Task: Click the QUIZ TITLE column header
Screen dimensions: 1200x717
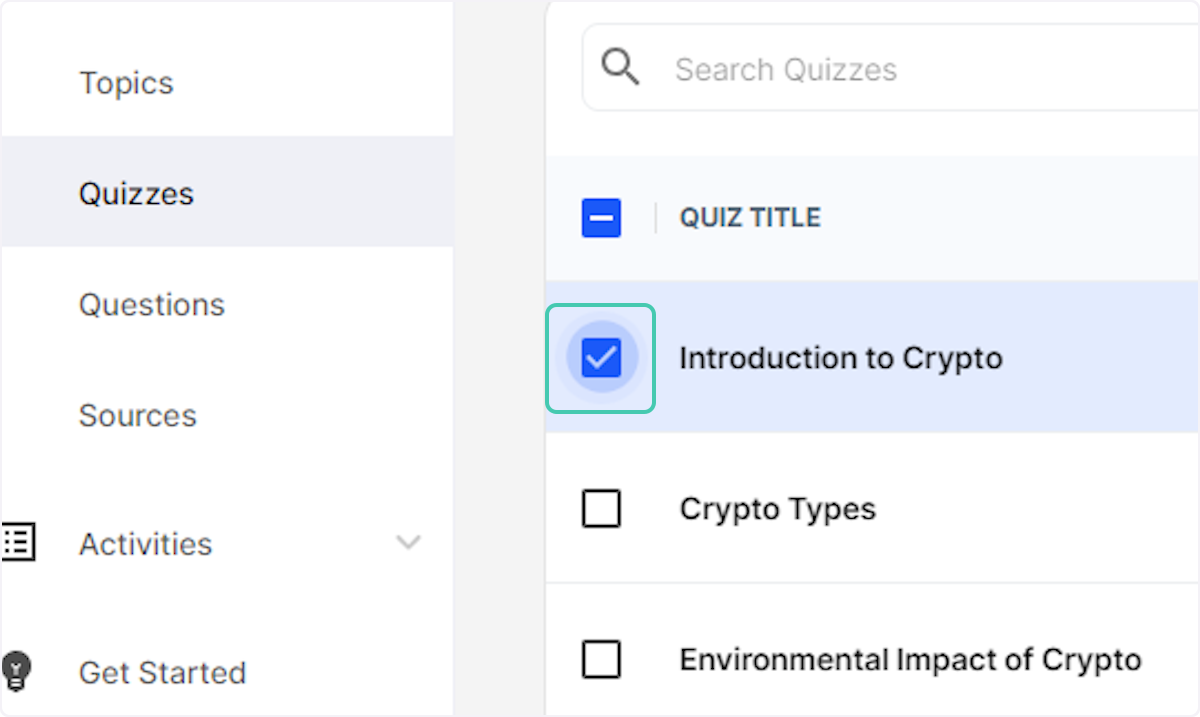Action: 749,217
